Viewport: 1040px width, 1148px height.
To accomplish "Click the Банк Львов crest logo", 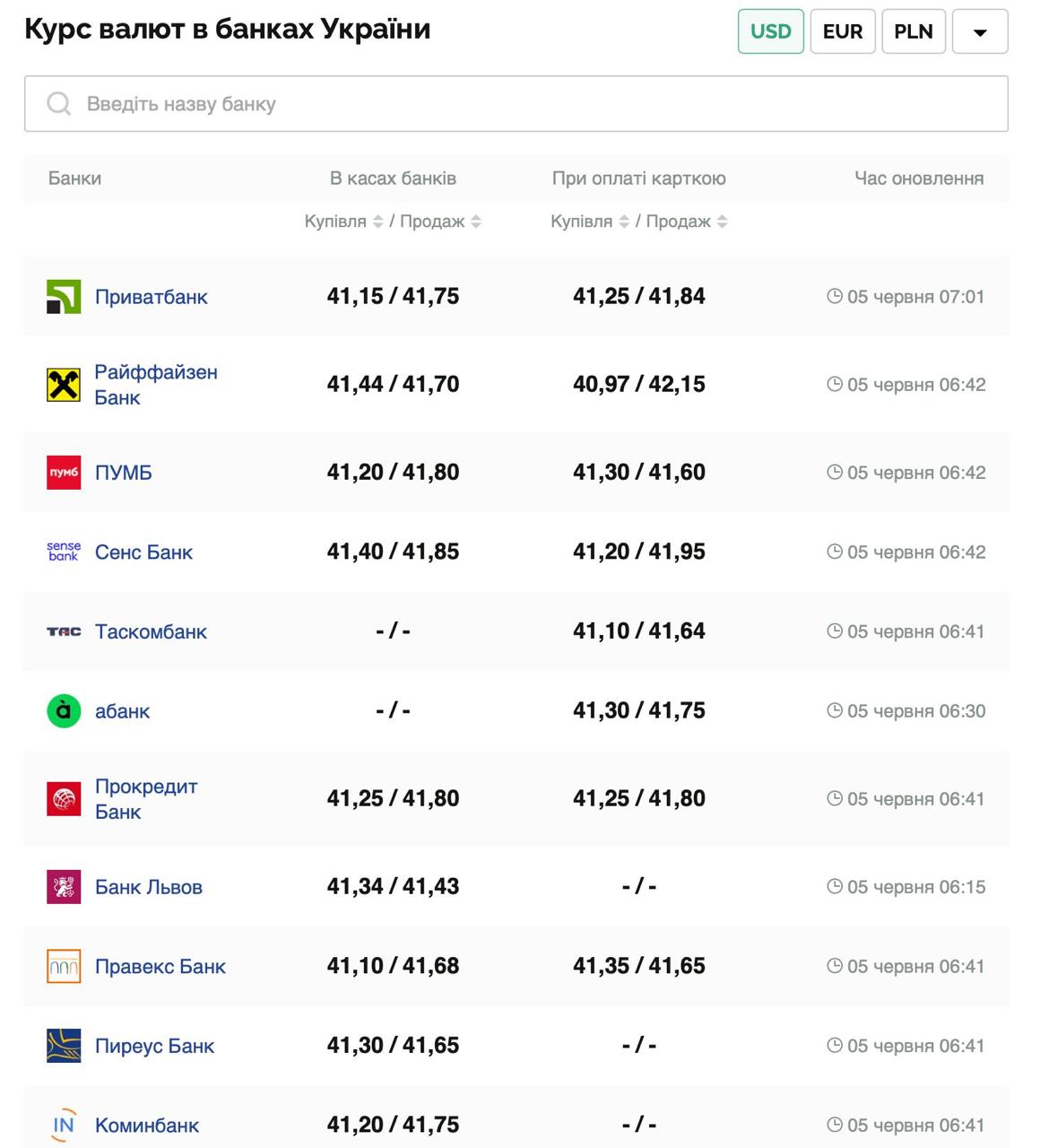I will [64, 887].
